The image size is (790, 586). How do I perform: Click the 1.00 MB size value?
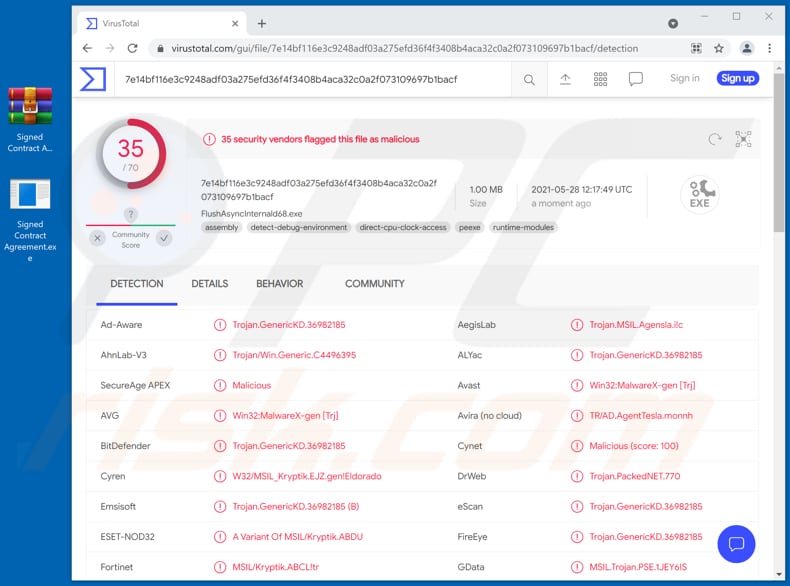point(486,189)
